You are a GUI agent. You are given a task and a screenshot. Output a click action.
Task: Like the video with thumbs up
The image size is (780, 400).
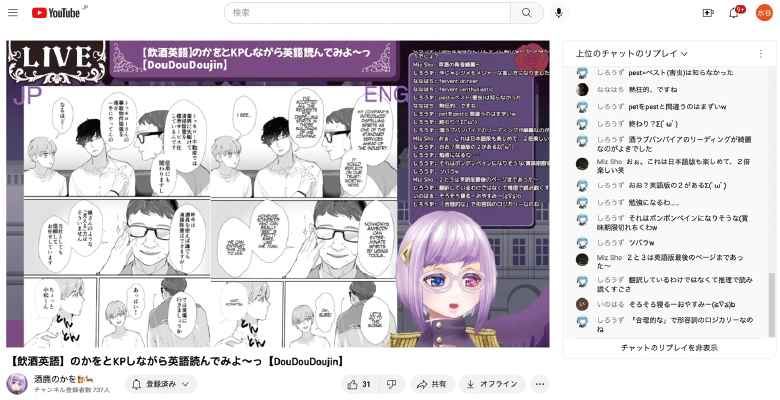tap(358, 384)
